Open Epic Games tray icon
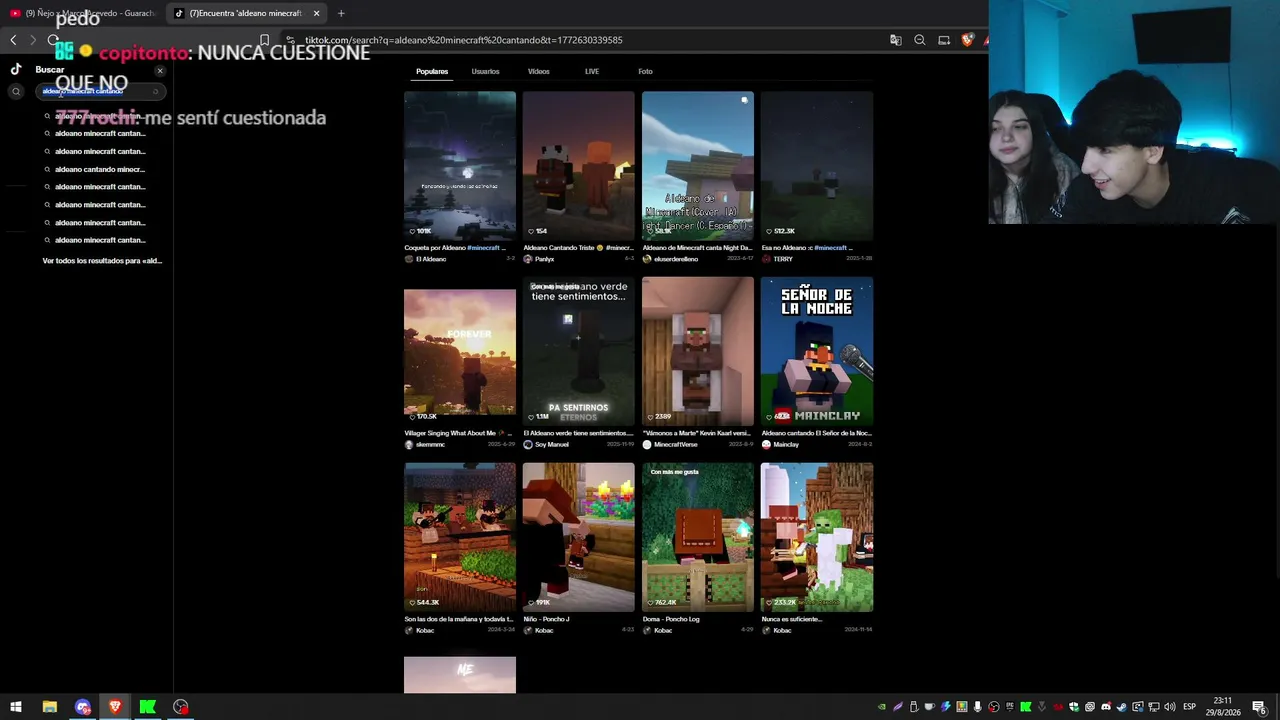The image size is (1280, 720). tap(1010, 707)
